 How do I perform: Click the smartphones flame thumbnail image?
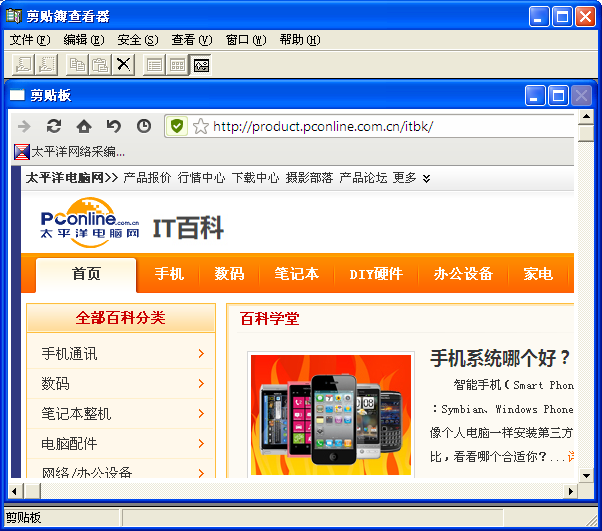[x=331, y=415]
